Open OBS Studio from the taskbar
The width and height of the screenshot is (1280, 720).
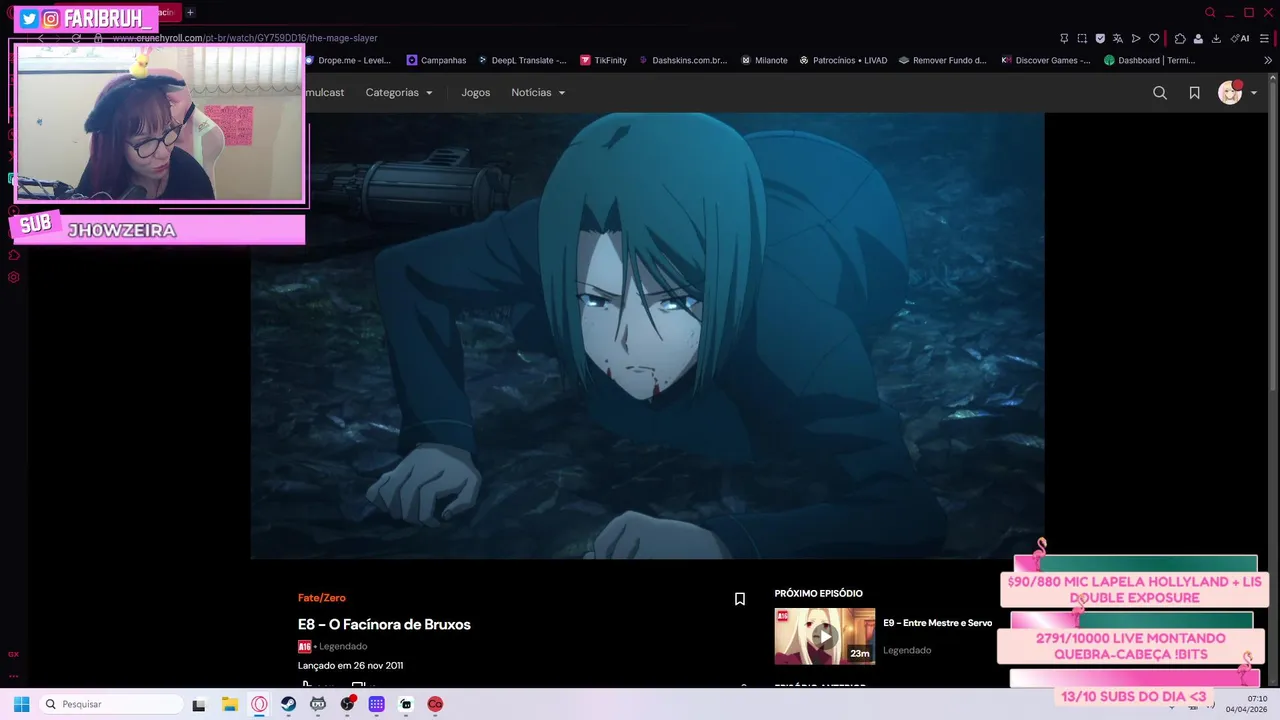click(x=347, y=704)
